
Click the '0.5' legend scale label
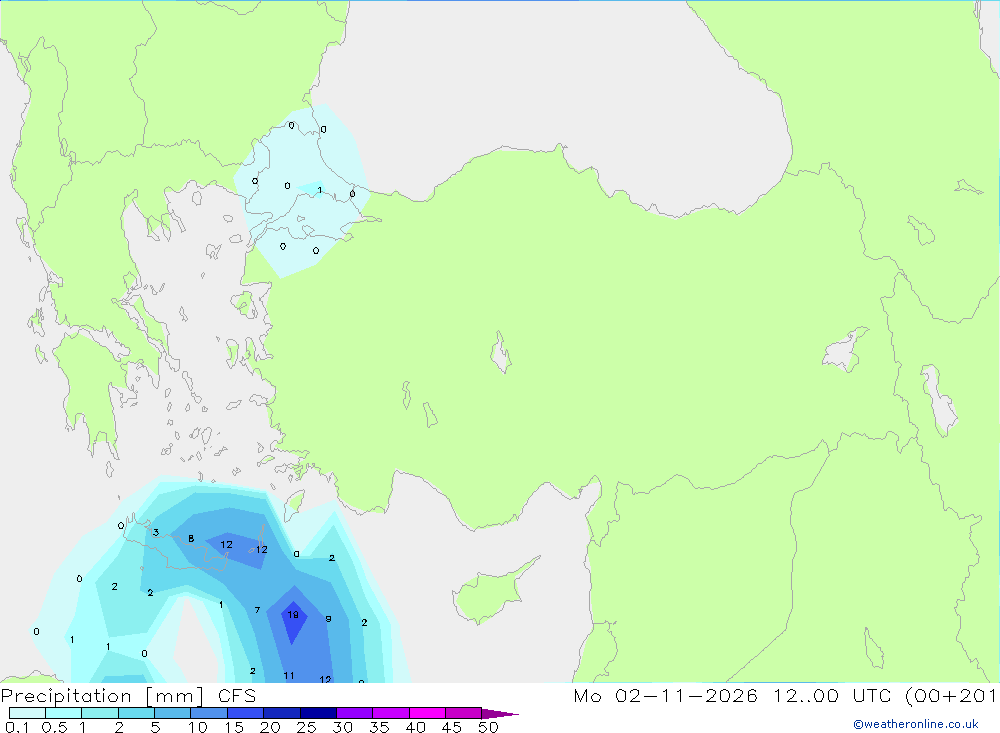[x=54, y=727]
